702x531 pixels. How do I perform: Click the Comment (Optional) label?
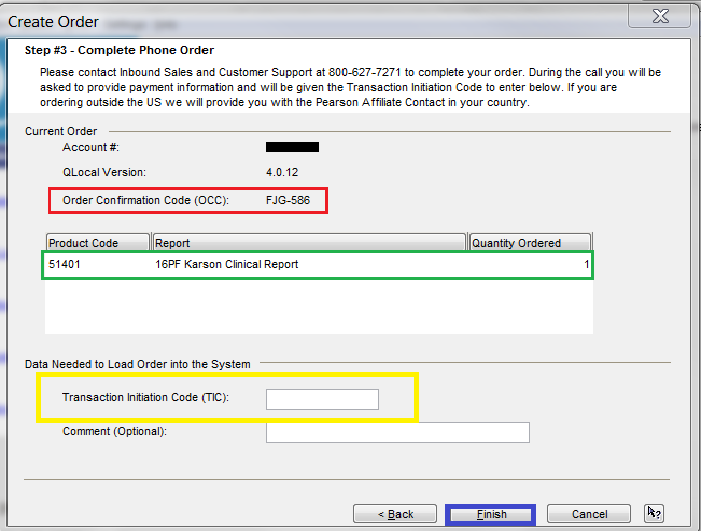[x=115, y=431]
